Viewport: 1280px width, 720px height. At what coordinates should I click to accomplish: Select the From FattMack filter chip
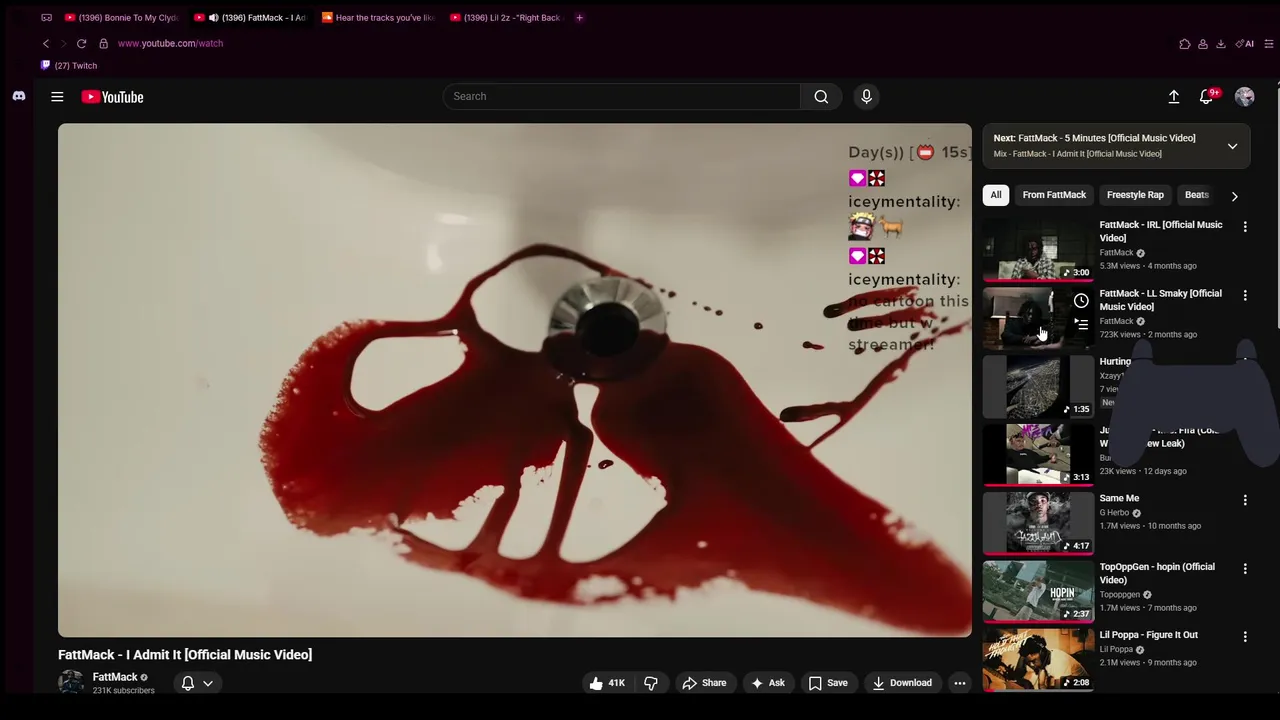[1054, 195]
